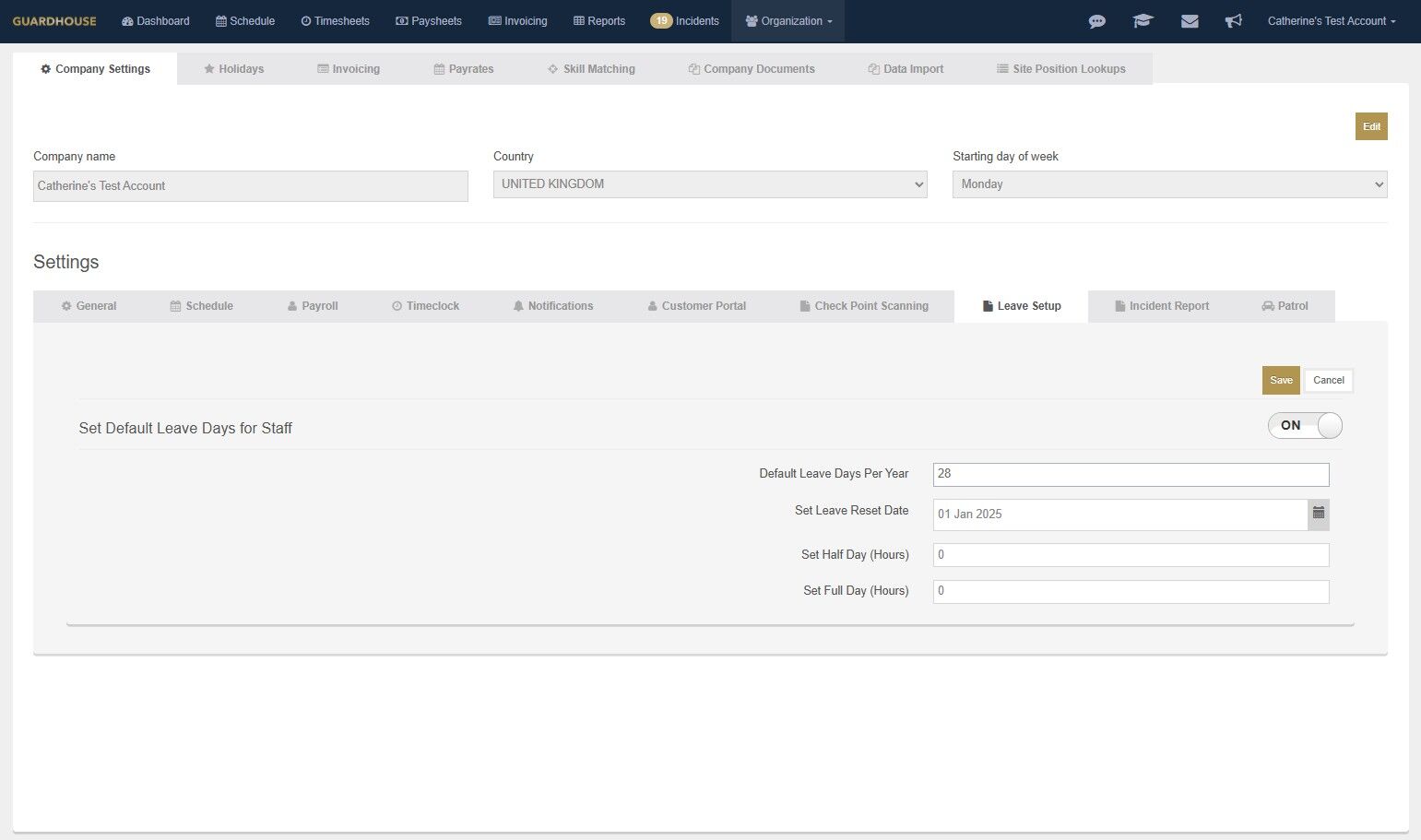This screenshot has width=1421, height=840.
Task: Open the Check Point Scanning tab
Action: tap(864, 306)
